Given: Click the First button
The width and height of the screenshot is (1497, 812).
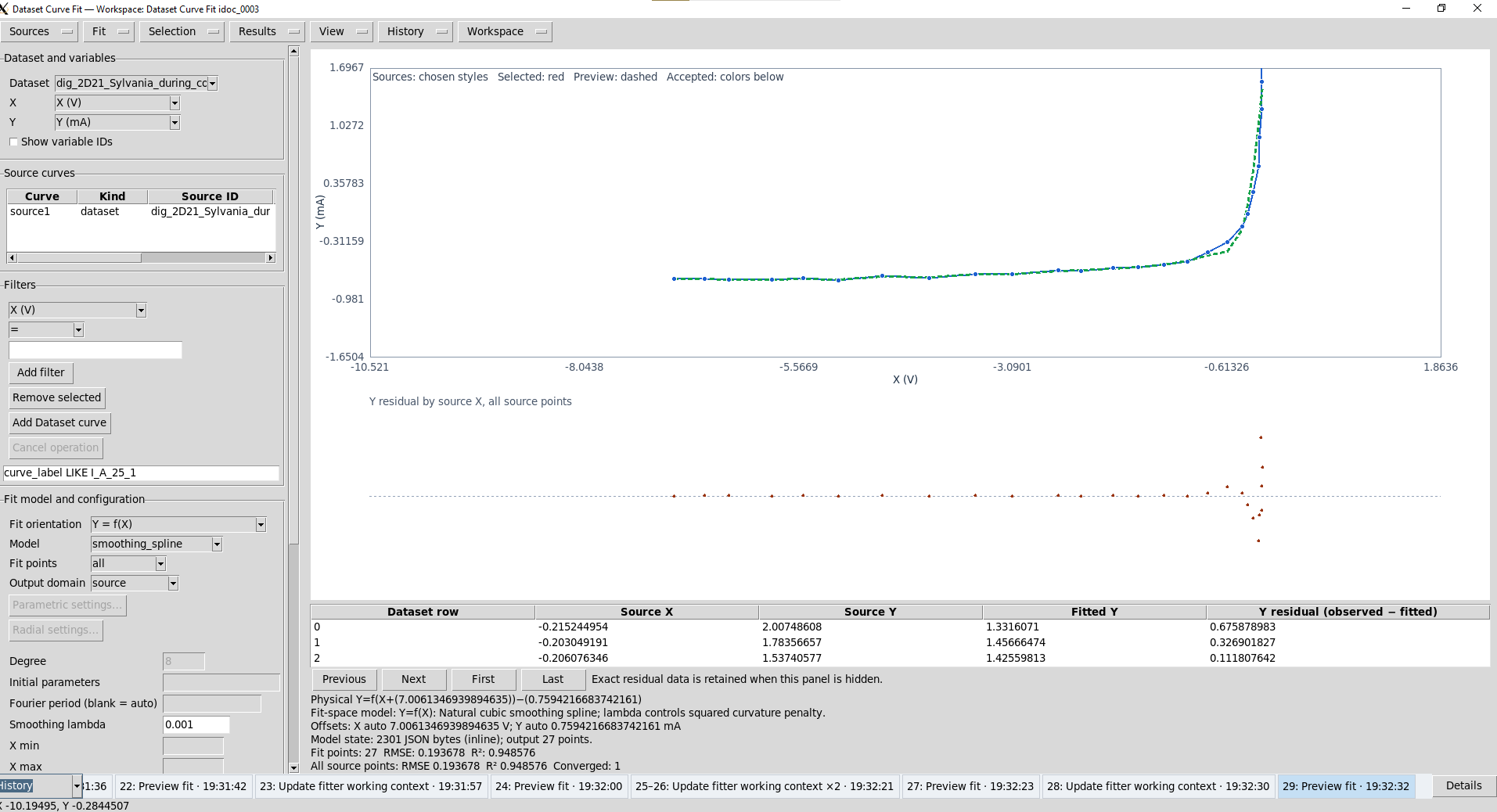Looking at the screenshot, I should (x=484, y=679).
